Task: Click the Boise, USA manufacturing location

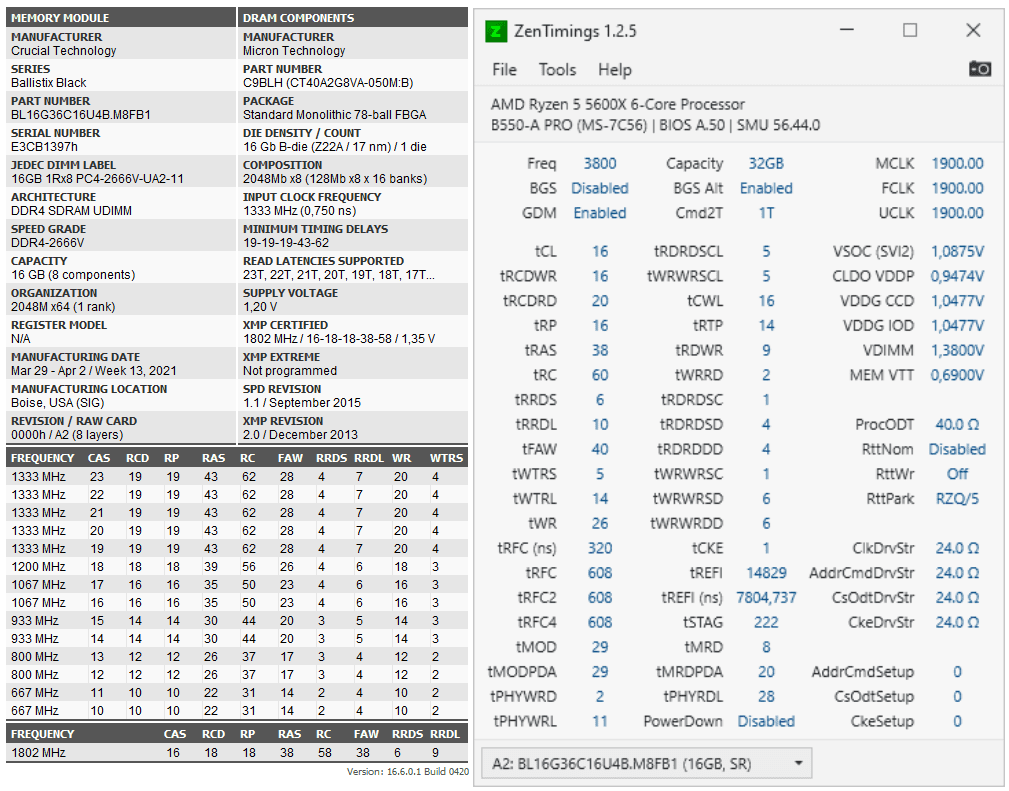Action: click(57, 402)
